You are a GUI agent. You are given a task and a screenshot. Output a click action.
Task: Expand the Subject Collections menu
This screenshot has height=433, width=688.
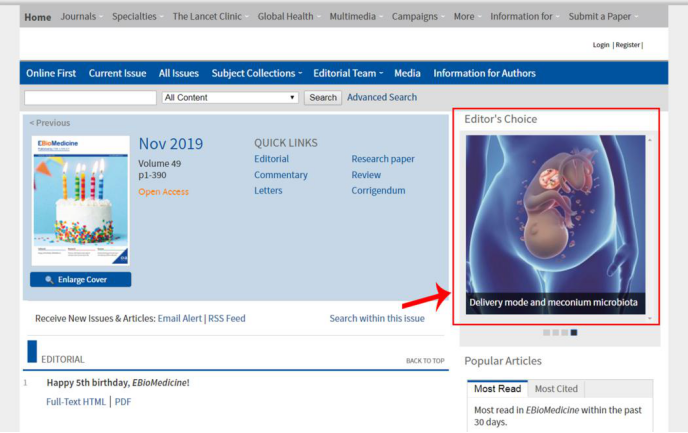pos(257,73)
